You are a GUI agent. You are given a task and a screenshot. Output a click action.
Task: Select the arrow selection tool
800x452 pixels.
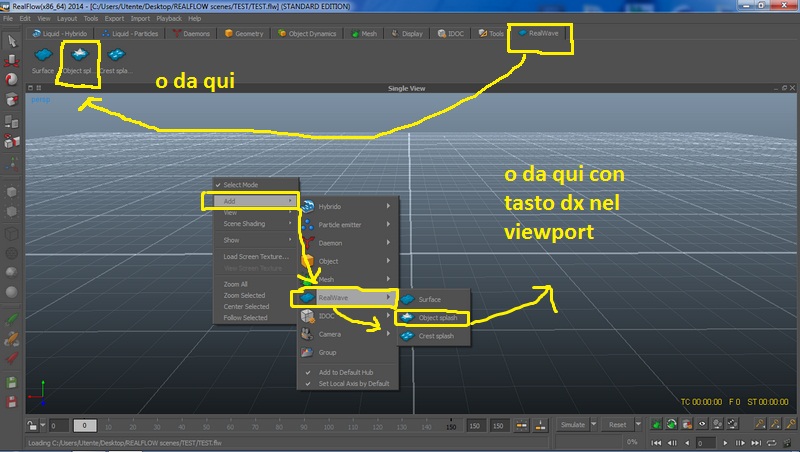(x=11, y=41)
